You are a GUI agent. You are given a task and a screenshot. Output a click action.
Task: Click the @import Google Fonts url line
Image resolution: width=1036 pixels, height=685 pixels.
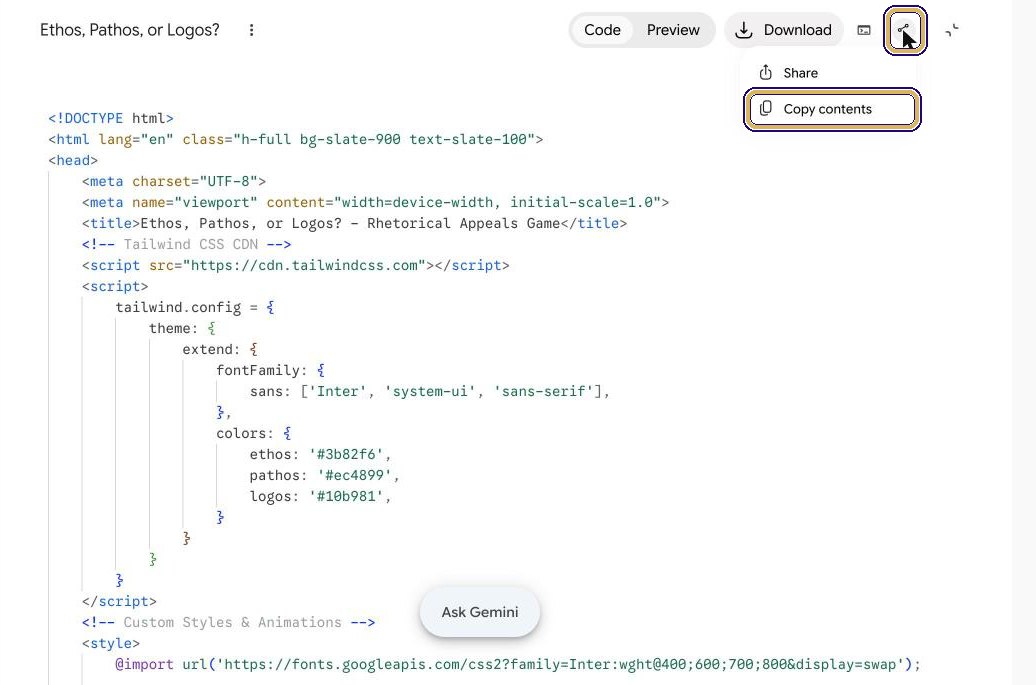click(x=518, y=665)
